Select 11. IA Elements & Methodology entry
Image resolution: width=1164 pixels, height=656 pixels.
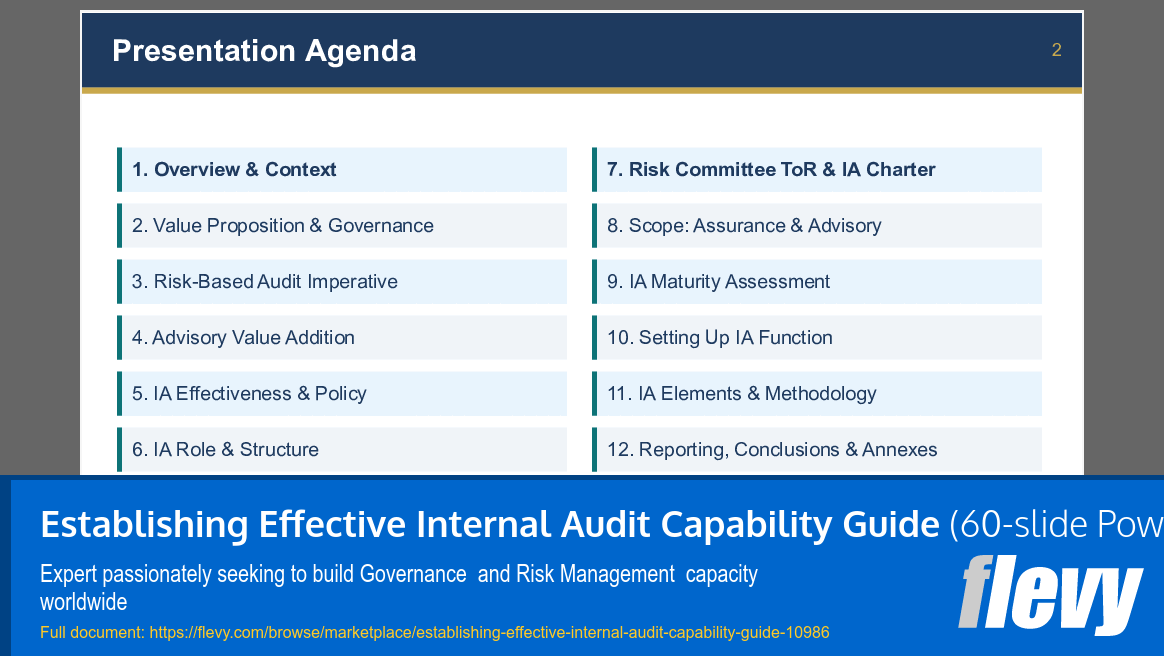pyautogui.click(x=817, y=393)
